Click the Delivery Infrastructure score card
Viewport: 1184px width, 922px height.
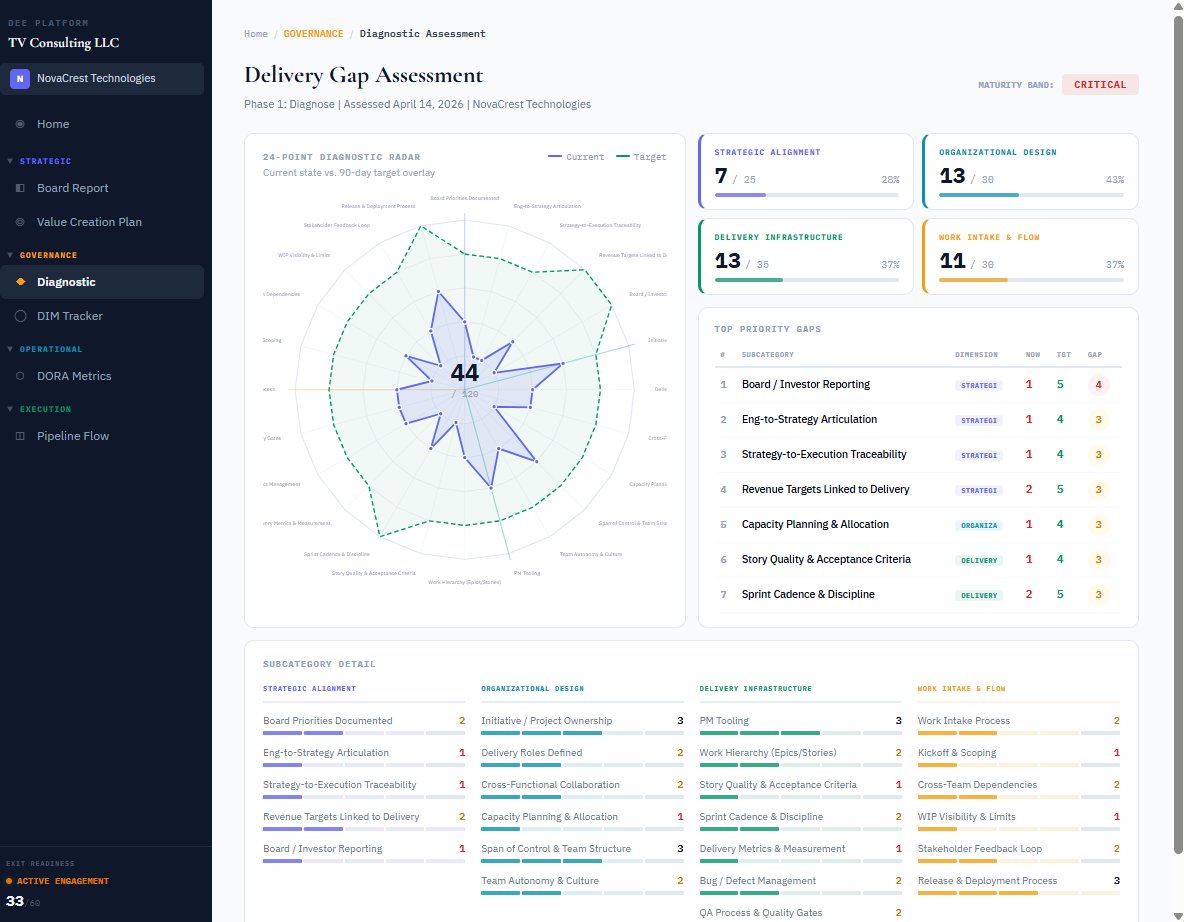click(x=806, y=256)
